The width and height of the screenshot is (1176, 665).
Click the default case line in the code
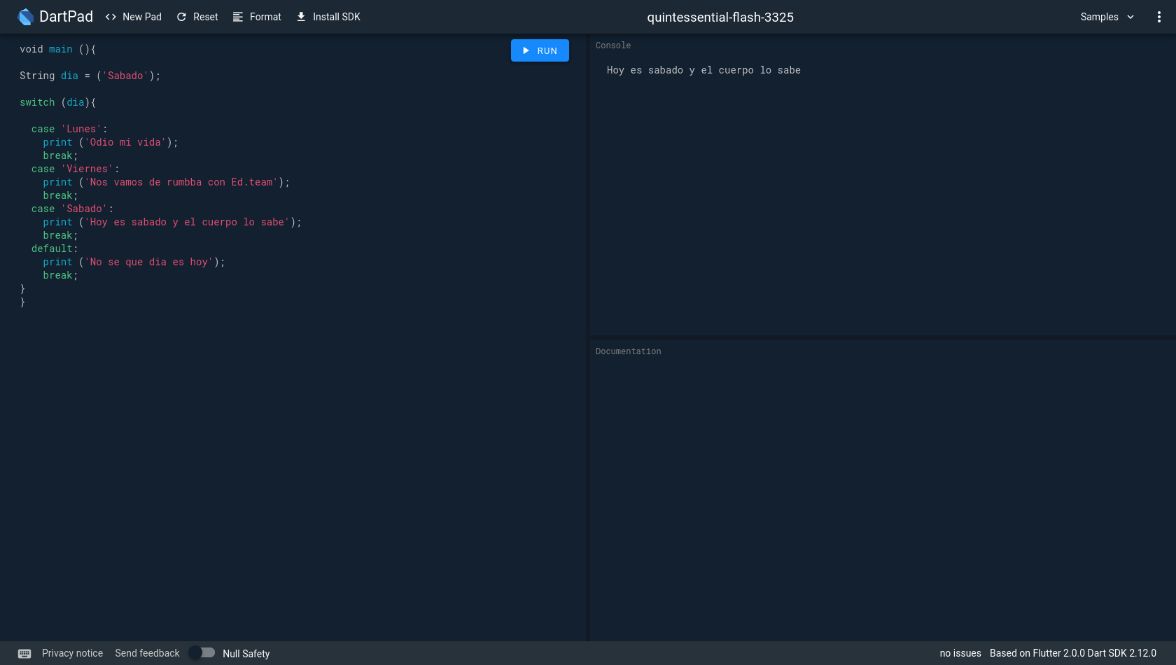pyautogui.click(x=53, y=249)
